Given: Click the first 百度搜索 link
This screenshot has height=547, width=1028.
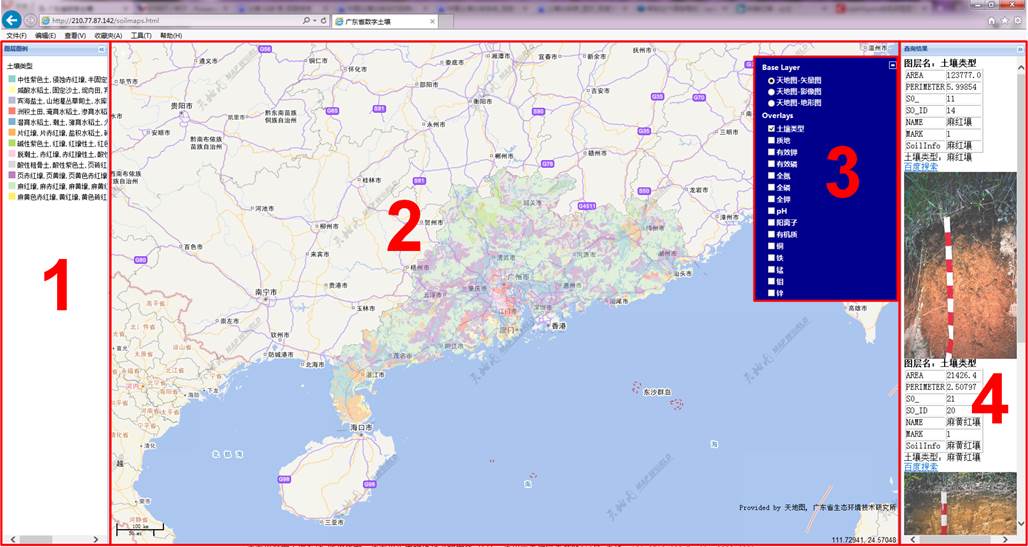Looking at the screenshot, I should point(921,166).
